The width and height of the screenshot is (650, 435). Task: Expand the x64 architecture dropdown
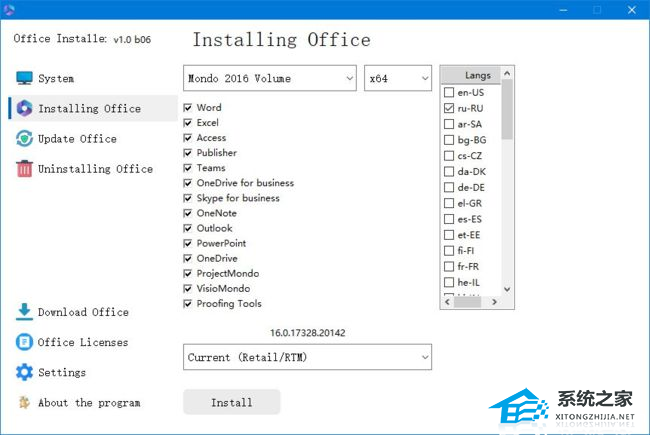397,78
